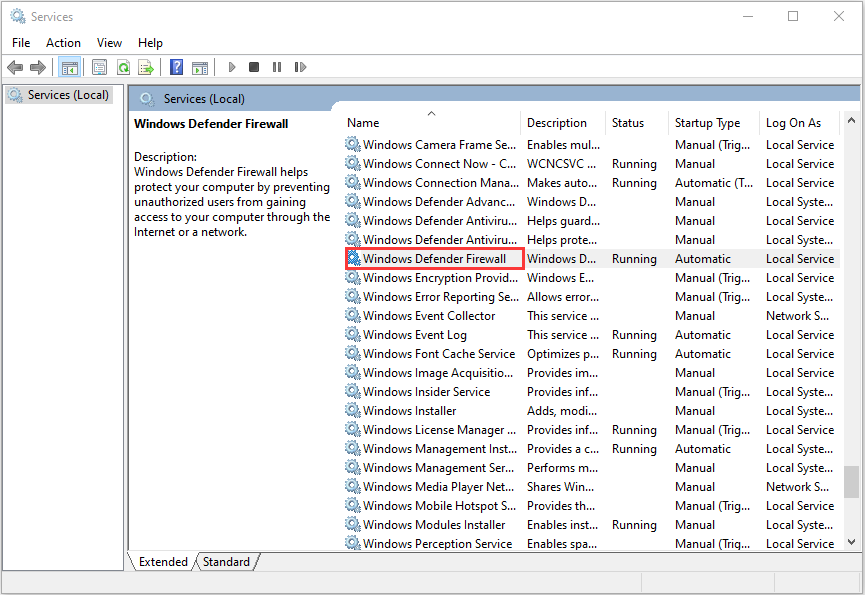Select the Windows Error Reporting Se... service name

point(441,297)
